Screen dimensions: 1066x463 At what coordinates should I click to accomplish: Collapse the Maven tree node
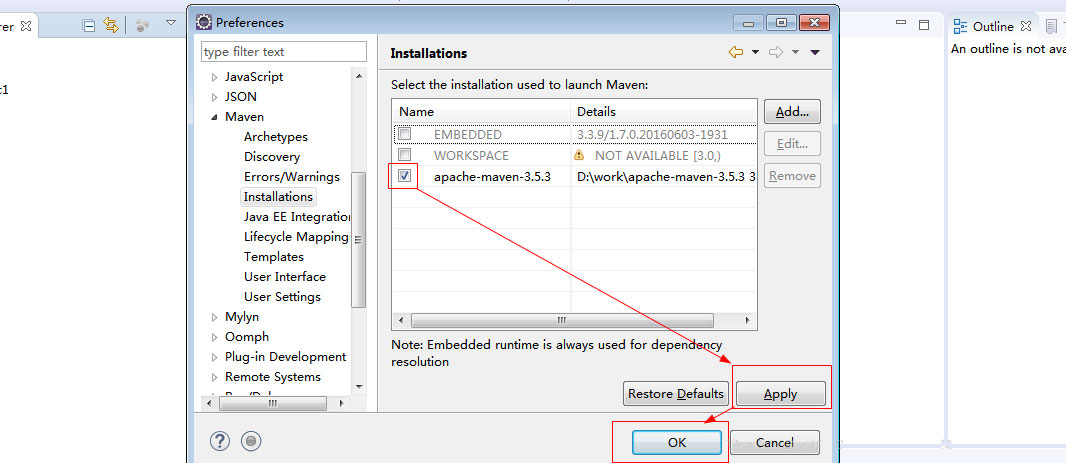click(x=214, y=117)
